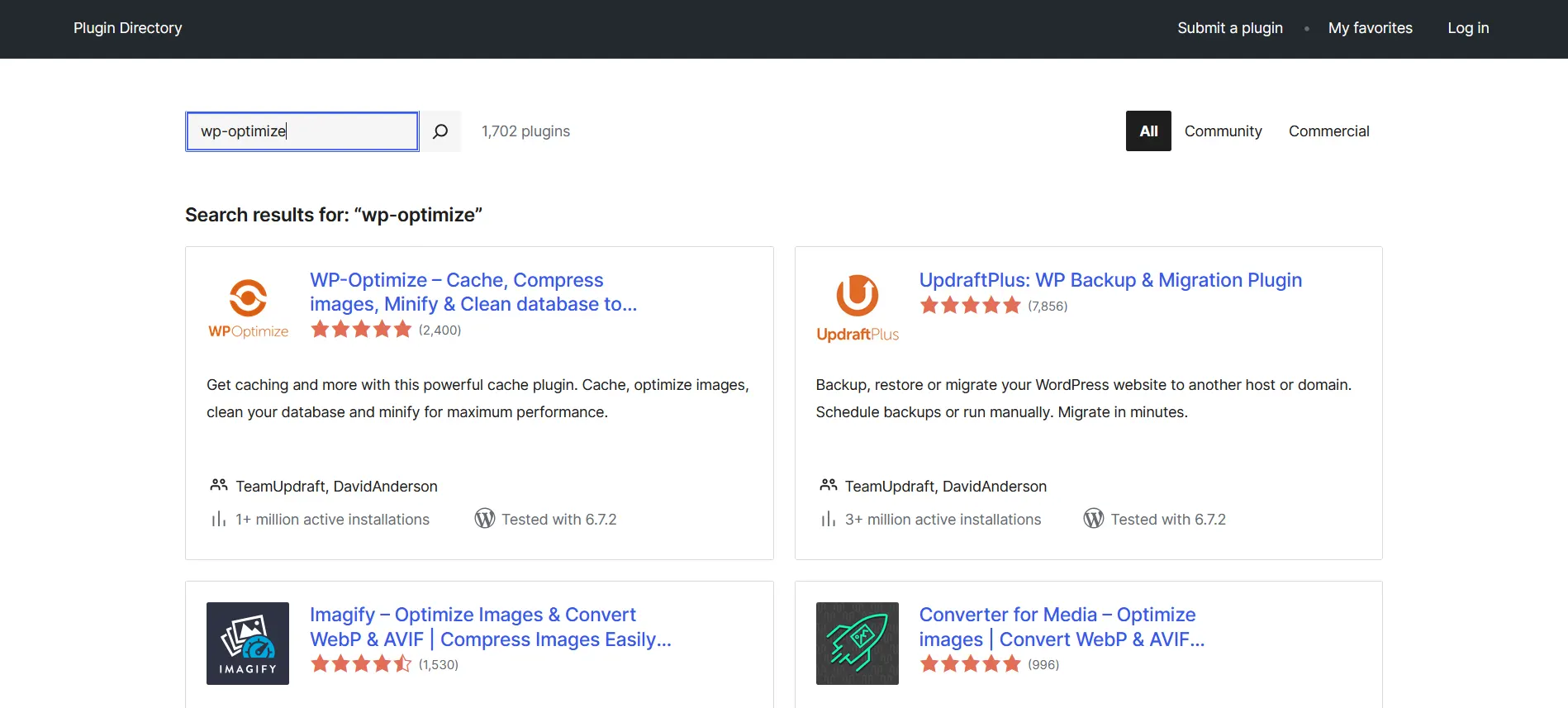Screen dimensions: 1568x708
Task: Open WP-Optimize – Cache, Compress images title link
Action: pos(473,292)
